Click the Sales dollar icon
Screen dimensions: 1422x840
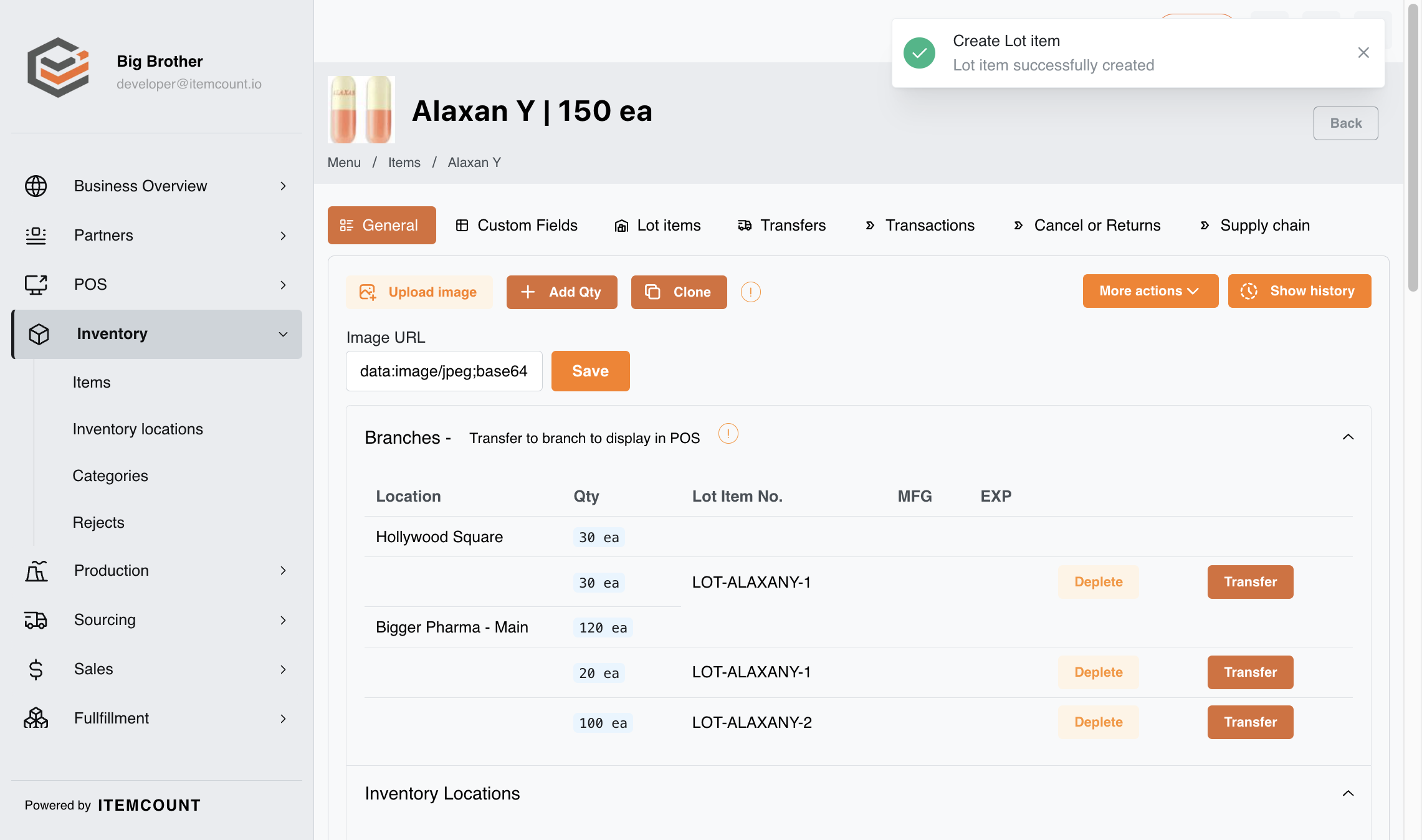click(36, 669)
